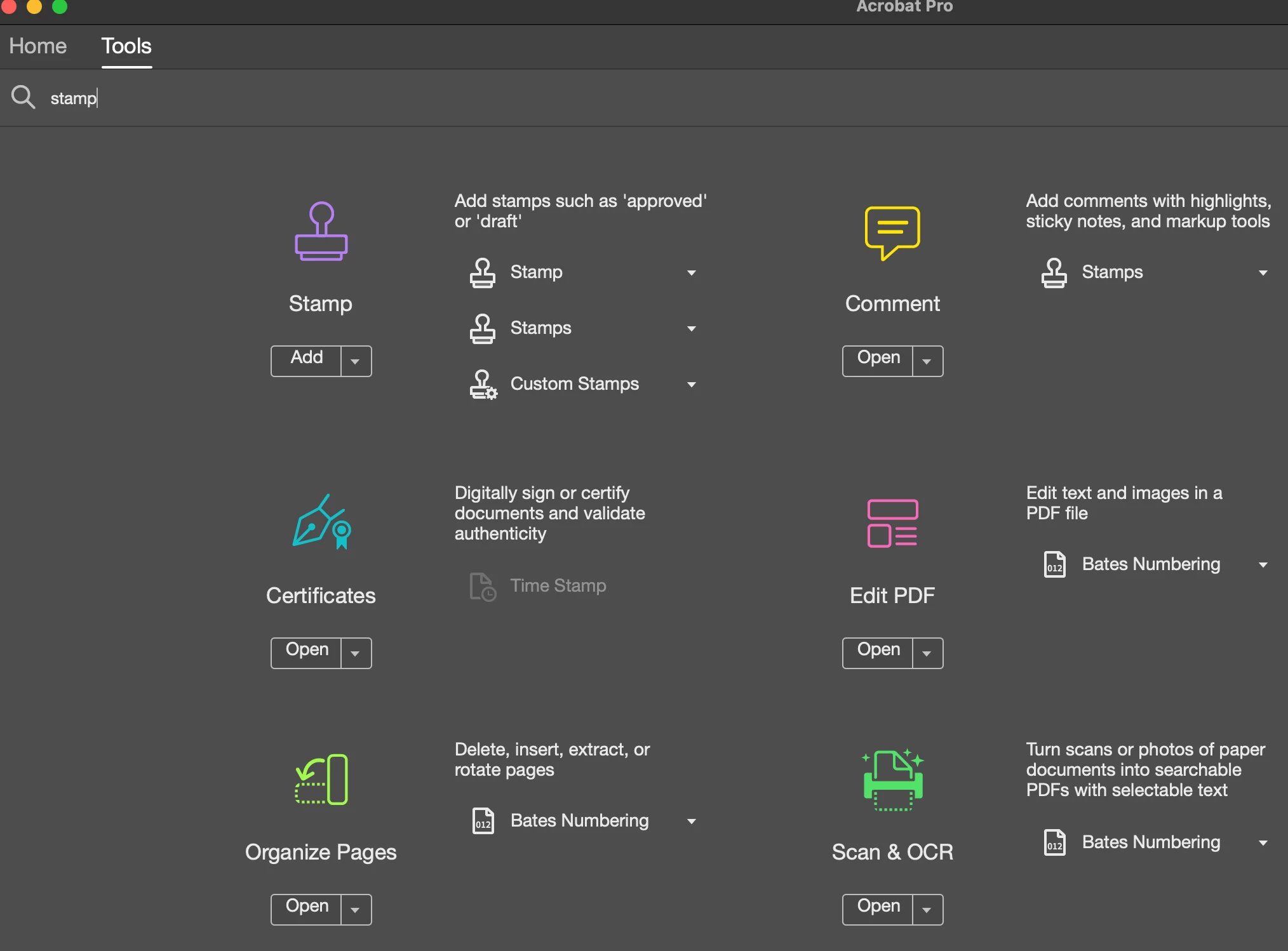Click Bates Numbering icon under Edit PDF

1054,564
